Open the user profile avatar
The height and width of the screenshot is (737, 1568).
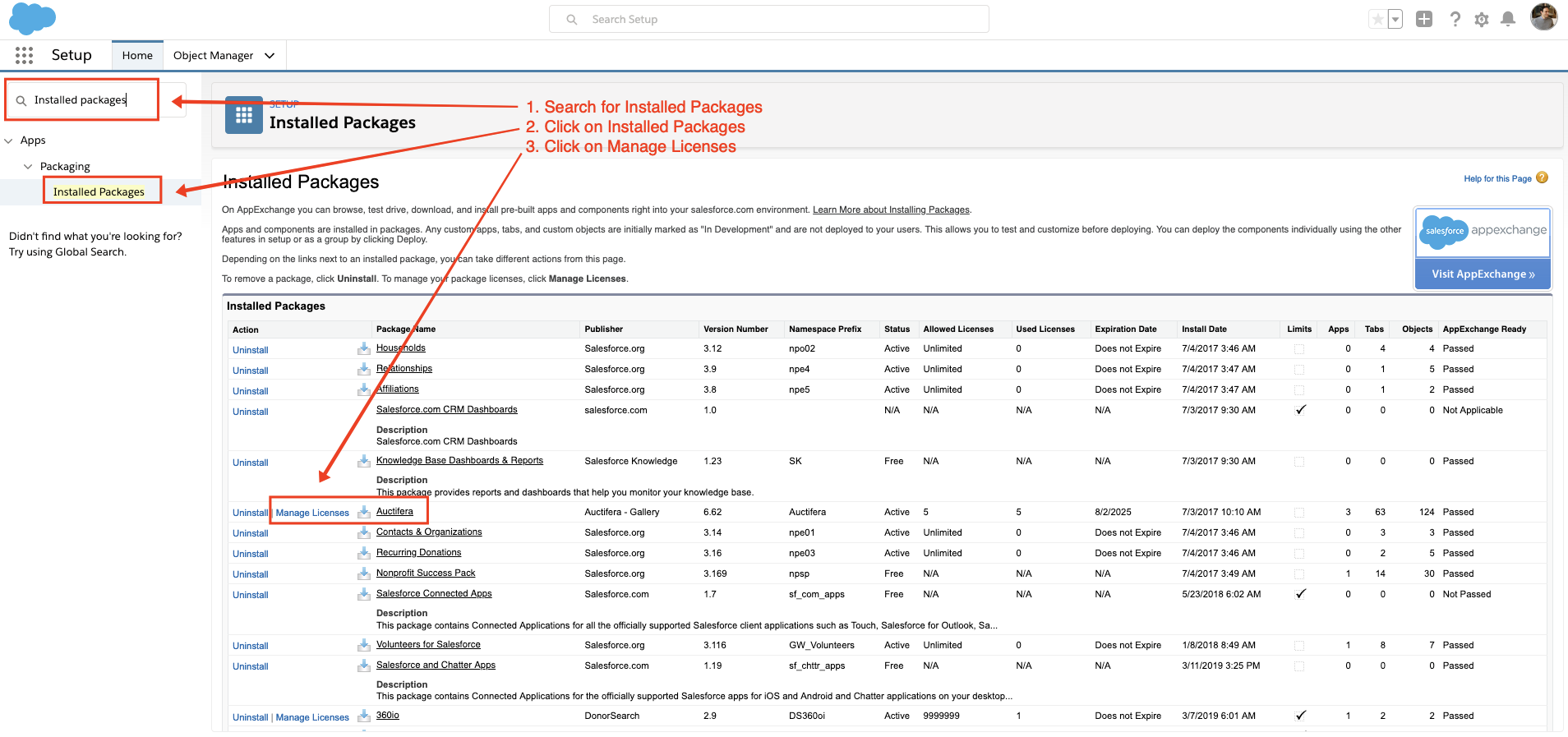coord(1543,16)
